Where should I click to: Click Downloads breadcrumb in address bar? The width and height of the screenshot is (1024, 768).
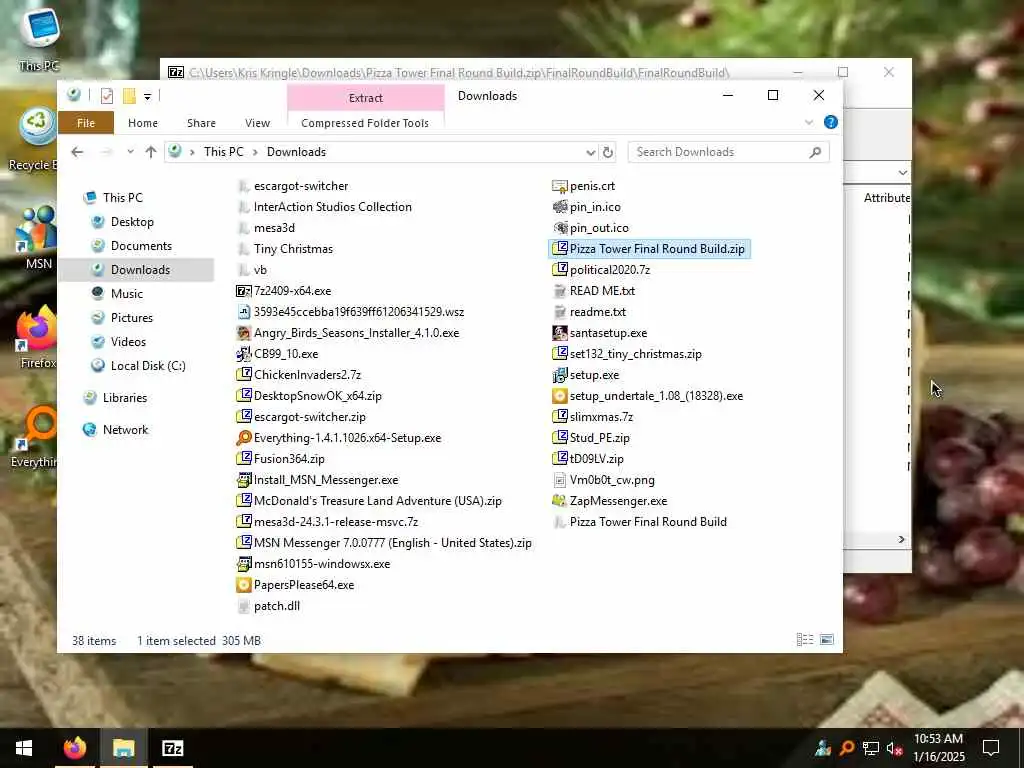296,152
